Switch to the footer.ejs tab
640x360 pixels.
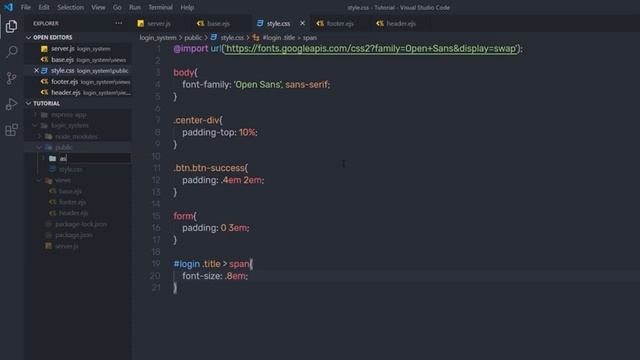click(x=340, y=24)
